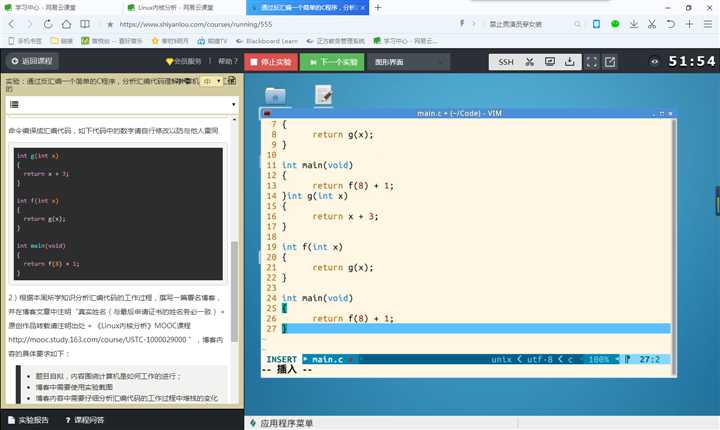The width and height of the screenshot is (720, 430).
Task: Click the green 下一个实验 next button
Action: (332, 62)
